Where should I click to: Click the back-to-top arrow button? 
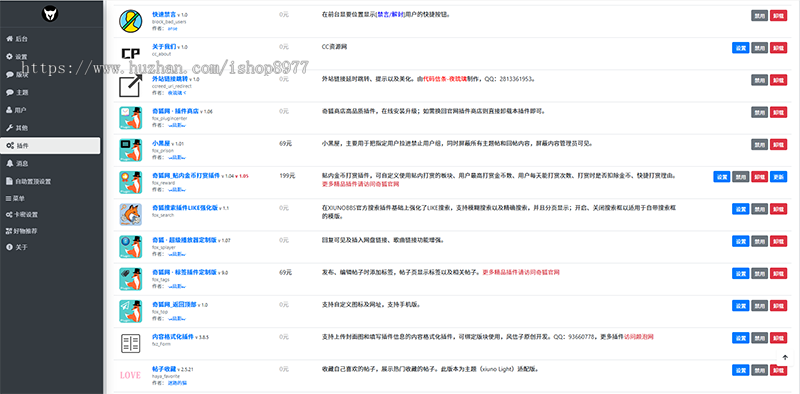pos(785,358)
